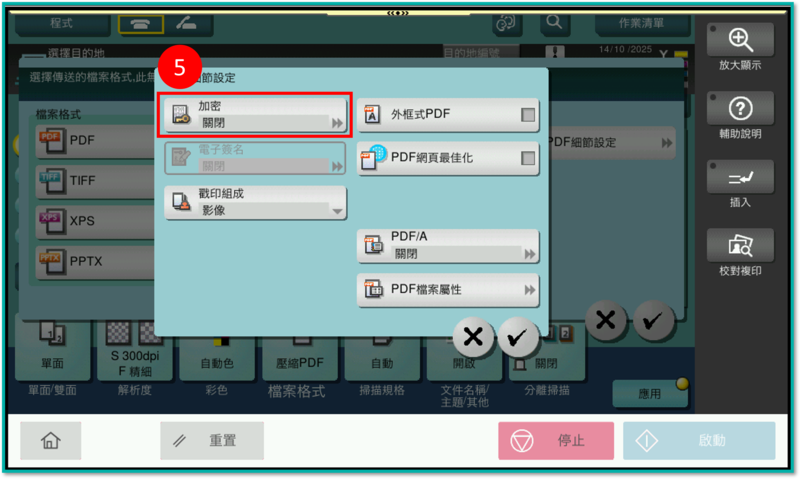Viewport: 800px width, 479px height.
Task: Click the 重置 reset button
Action: click(x=212, y=441)
